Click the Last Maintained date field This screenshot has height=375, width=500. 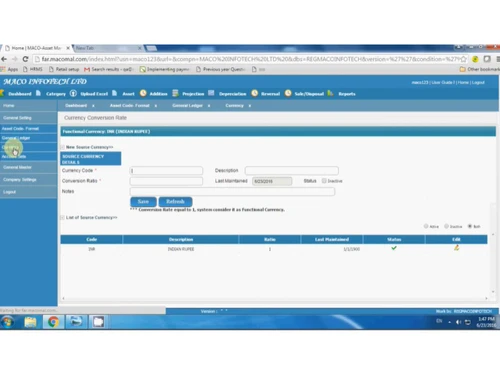tap(272, 181)
